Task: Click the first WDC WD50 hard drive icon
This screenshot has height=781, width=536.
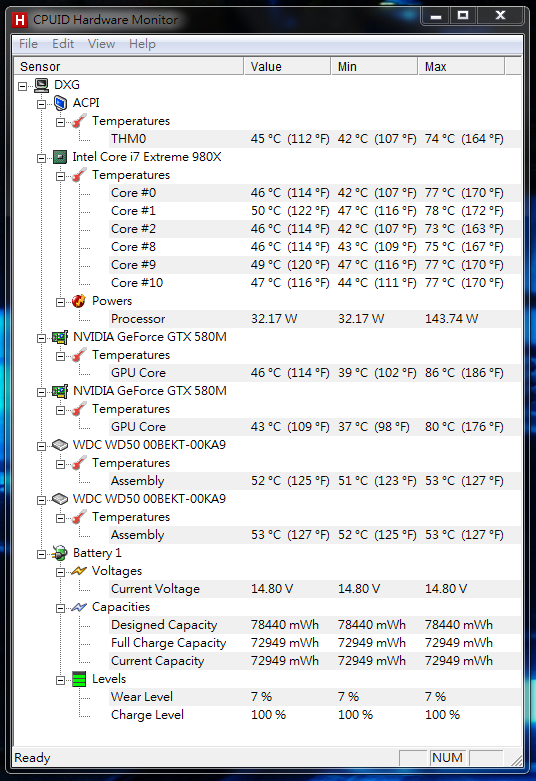Action: click(x=60, y=445)
